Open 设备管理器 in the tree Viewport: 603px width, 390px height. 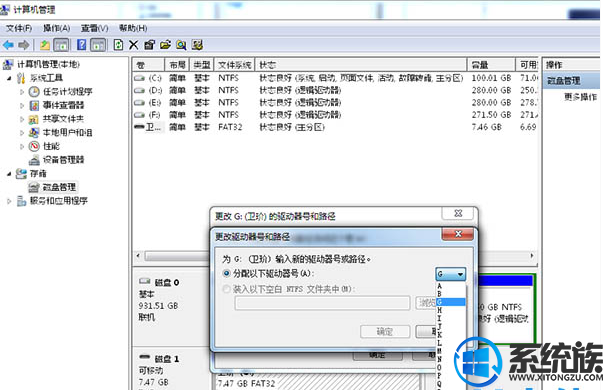pos(63,160)
